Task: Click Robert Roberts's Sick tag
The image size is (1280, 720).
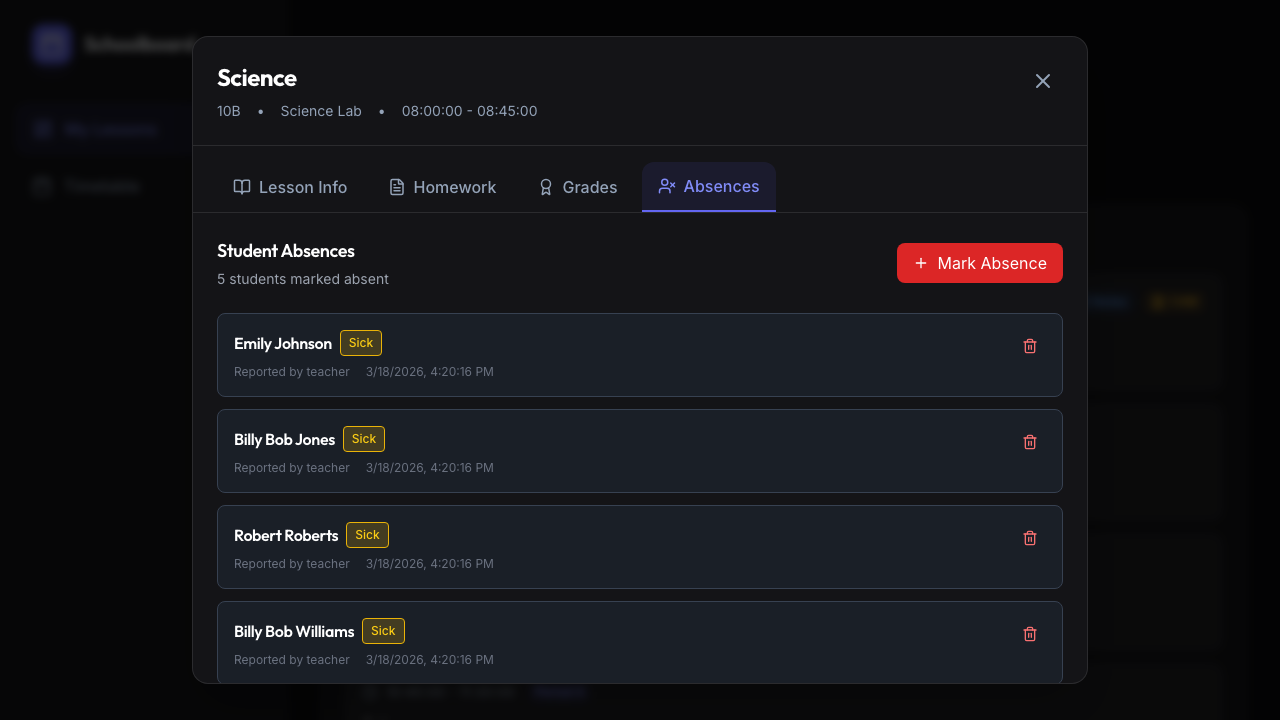Action: click(367, 535)
